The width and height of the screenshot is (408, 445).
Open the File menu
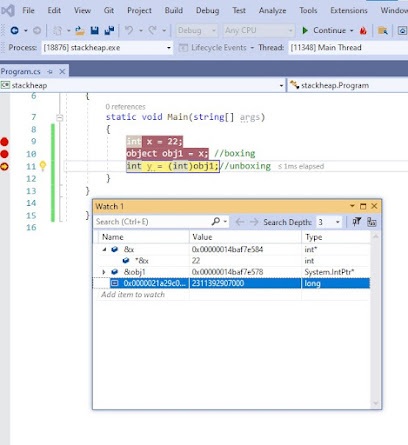click(x=28, y=10)
